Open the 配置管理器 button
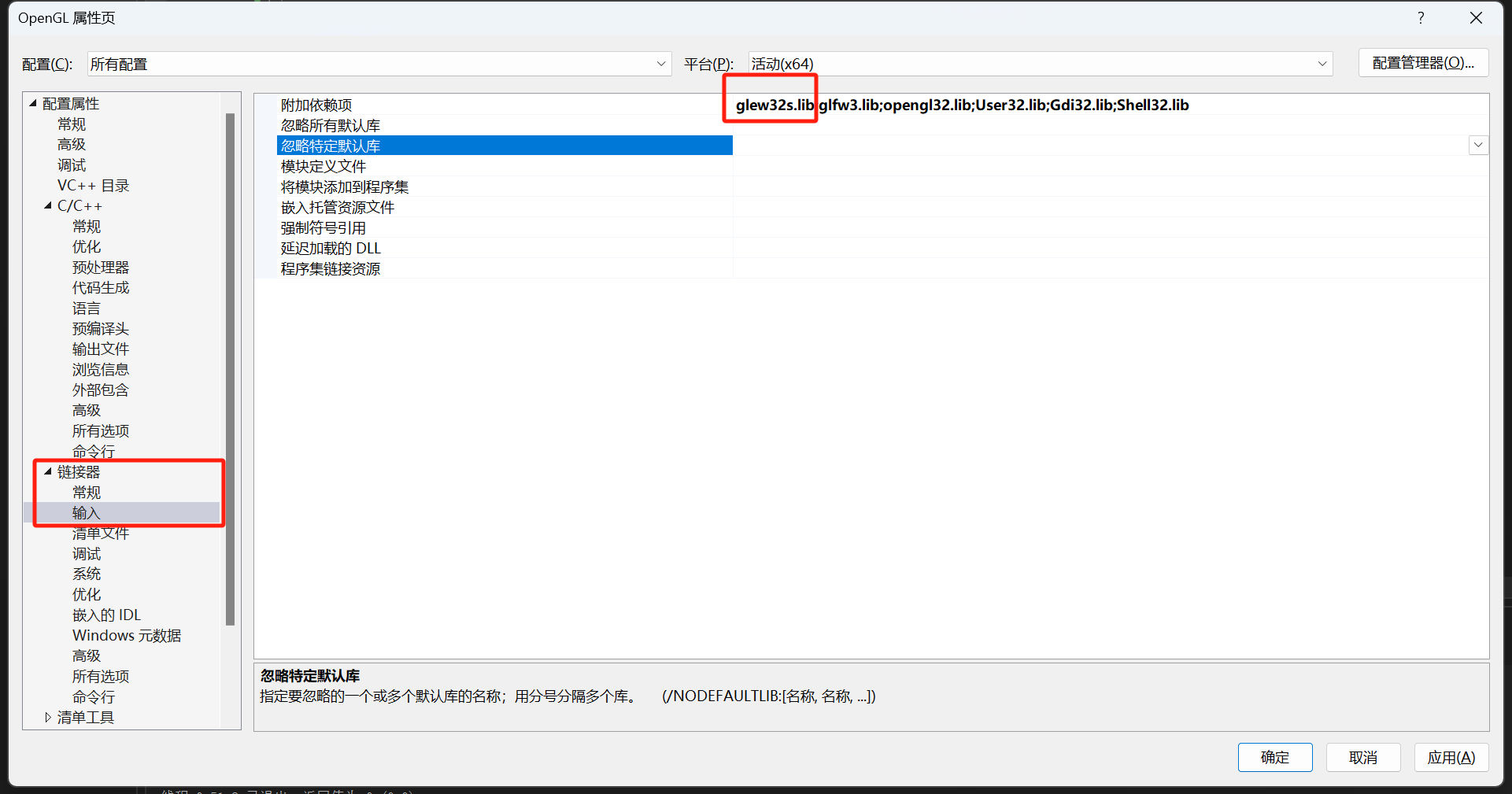 (1423, 63)
